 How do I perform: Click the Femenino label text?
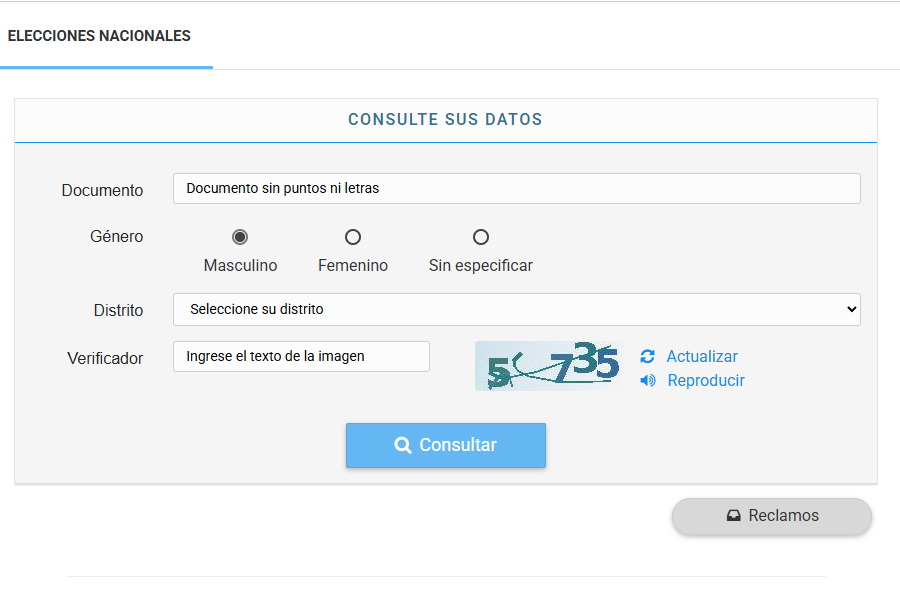353,266
